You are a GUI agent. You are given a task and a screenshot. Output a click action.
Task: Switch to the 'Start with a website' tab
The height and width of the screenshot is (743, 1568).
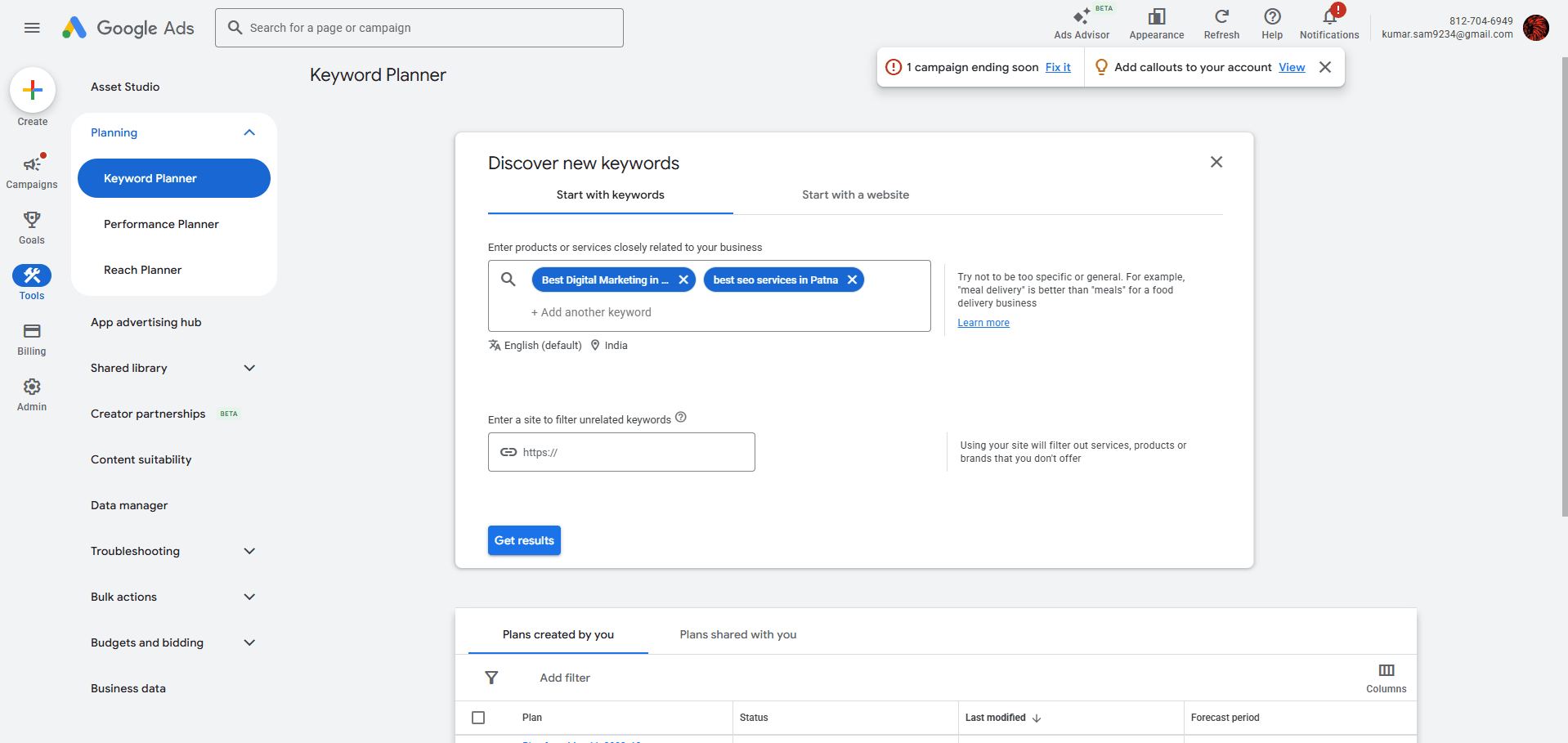[855, 195]
